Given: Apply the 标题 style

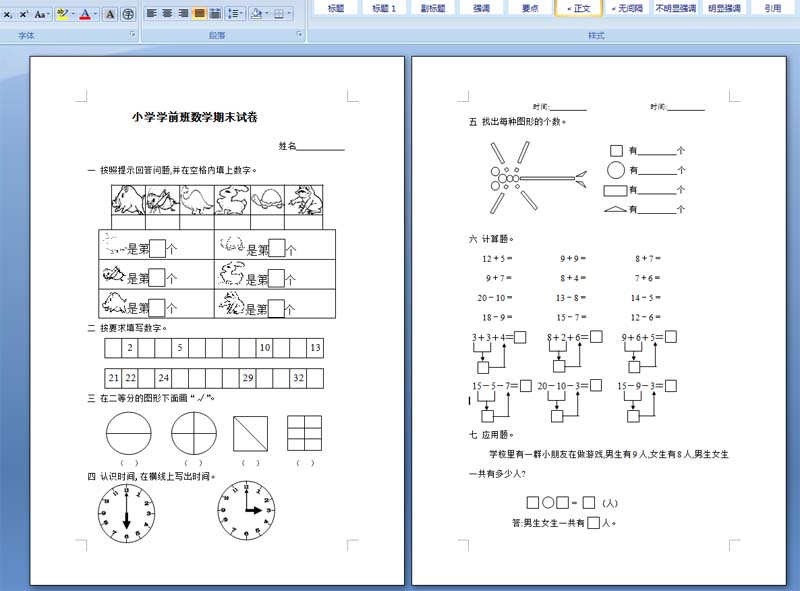Looking at the screenshot, I should tap(336, 8).
